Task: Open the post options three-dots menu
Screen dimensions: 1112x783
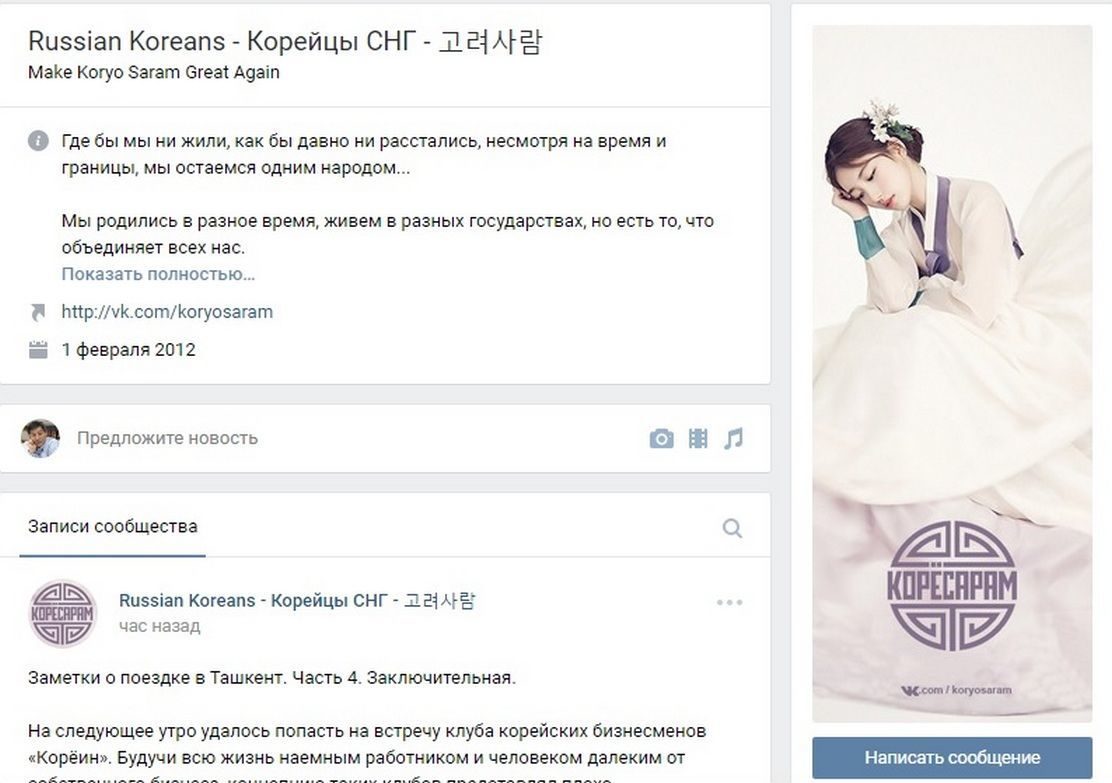Action: tap(729, 602)
